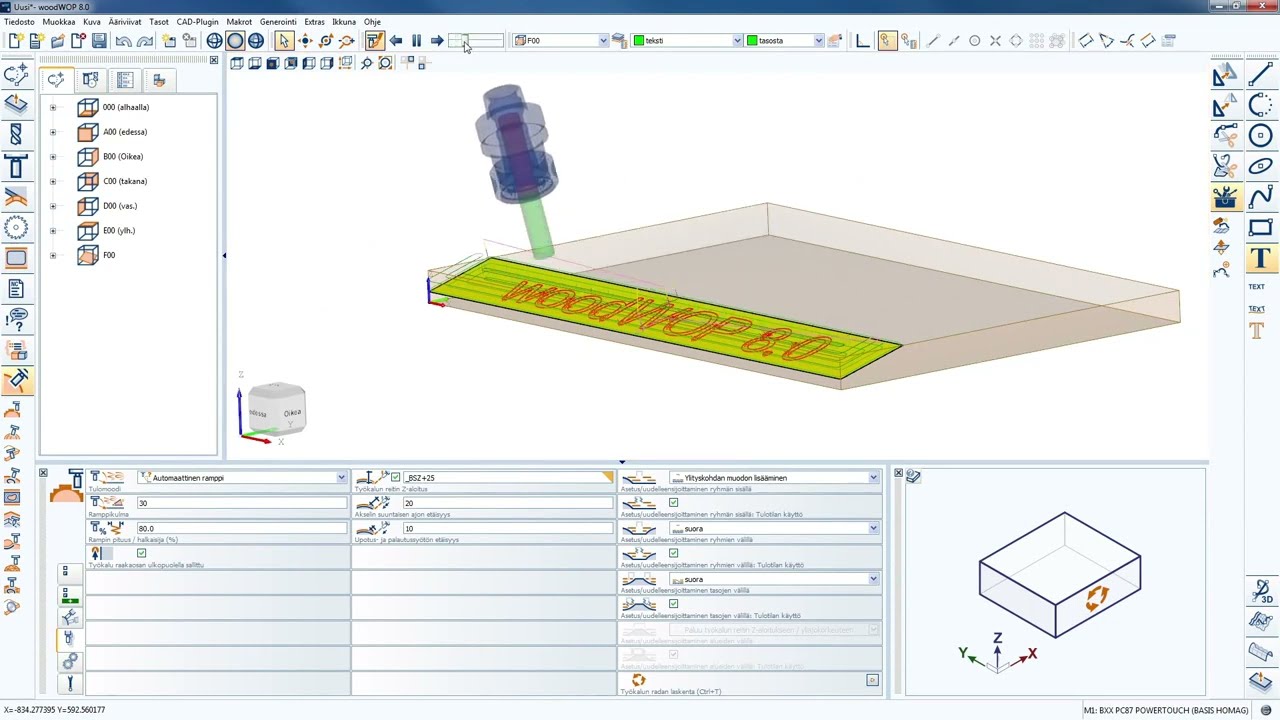Open the Ääriviivat menu
Image resolution: width=1280 pixels, height=720 pixels.
tap(125, 21)
